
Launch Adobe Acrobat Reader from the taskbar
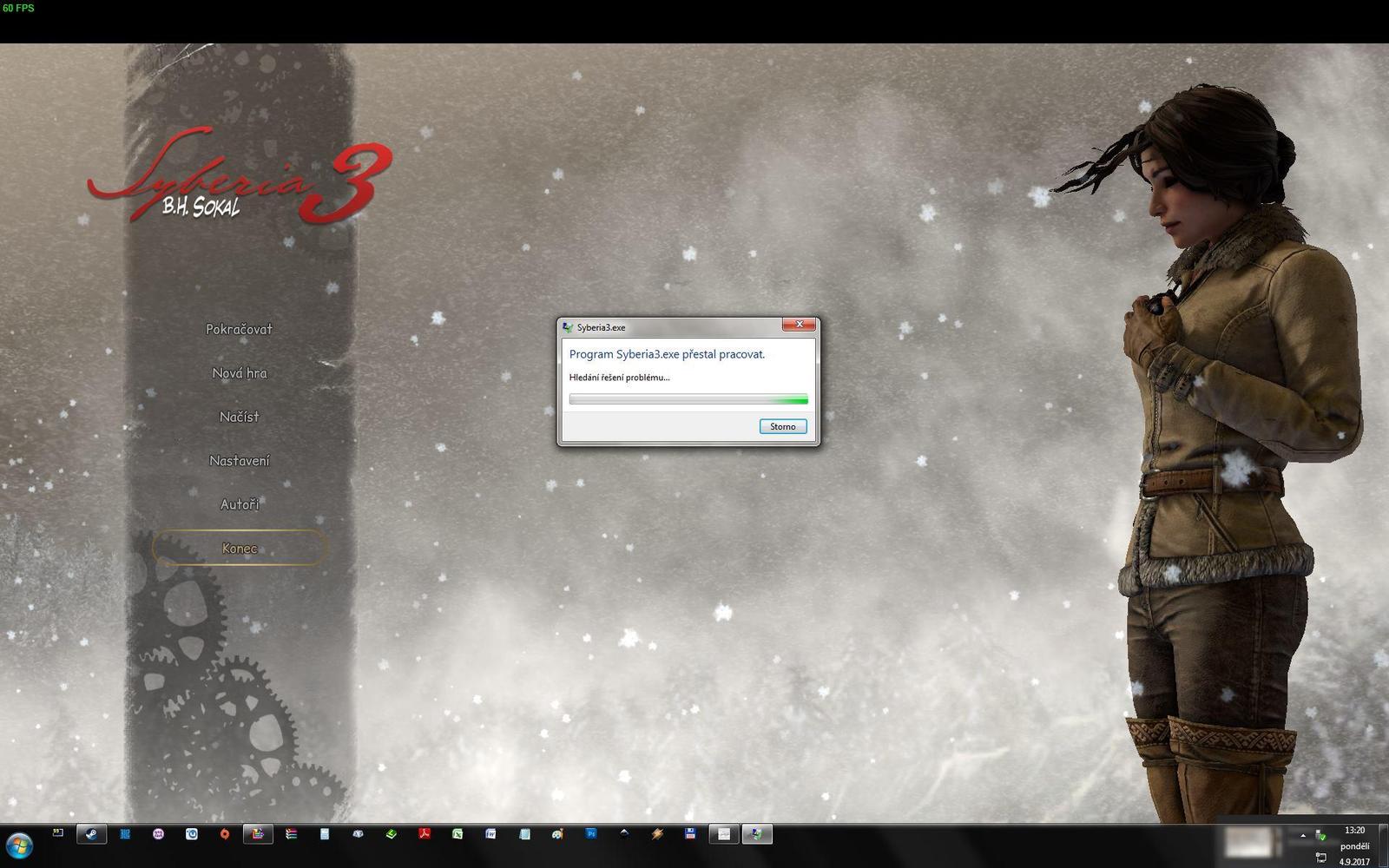coord(425,834)
